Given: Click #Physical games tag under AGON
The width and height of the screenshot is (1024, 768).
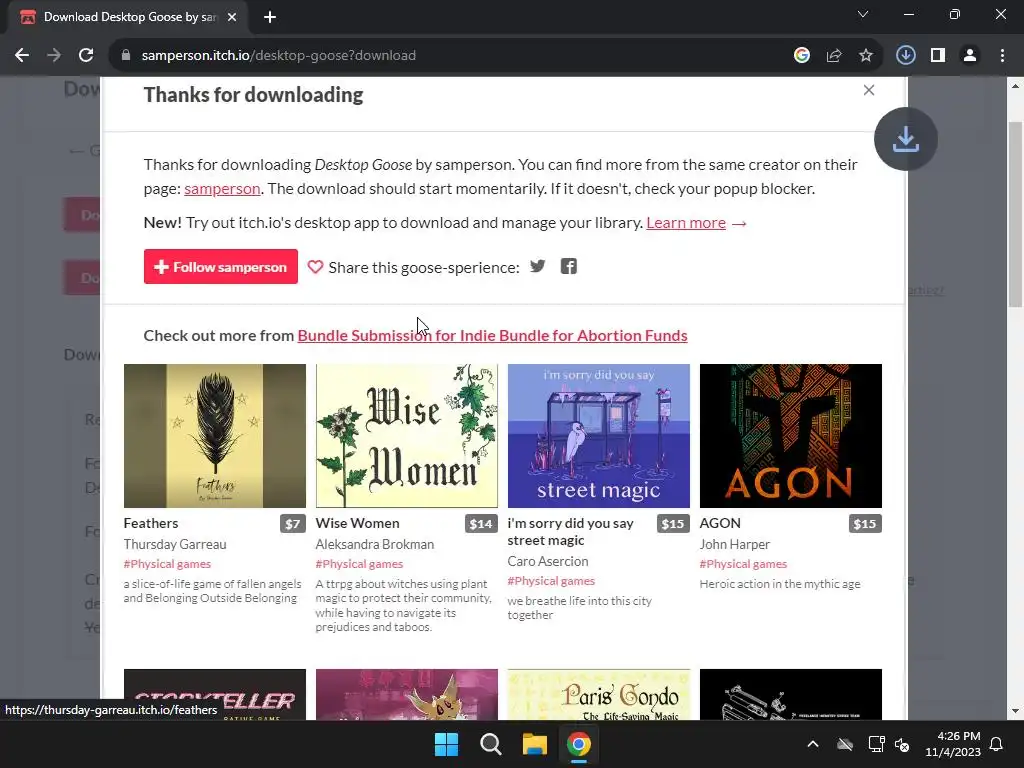Looking at the screenshot, I should (743, 564).
